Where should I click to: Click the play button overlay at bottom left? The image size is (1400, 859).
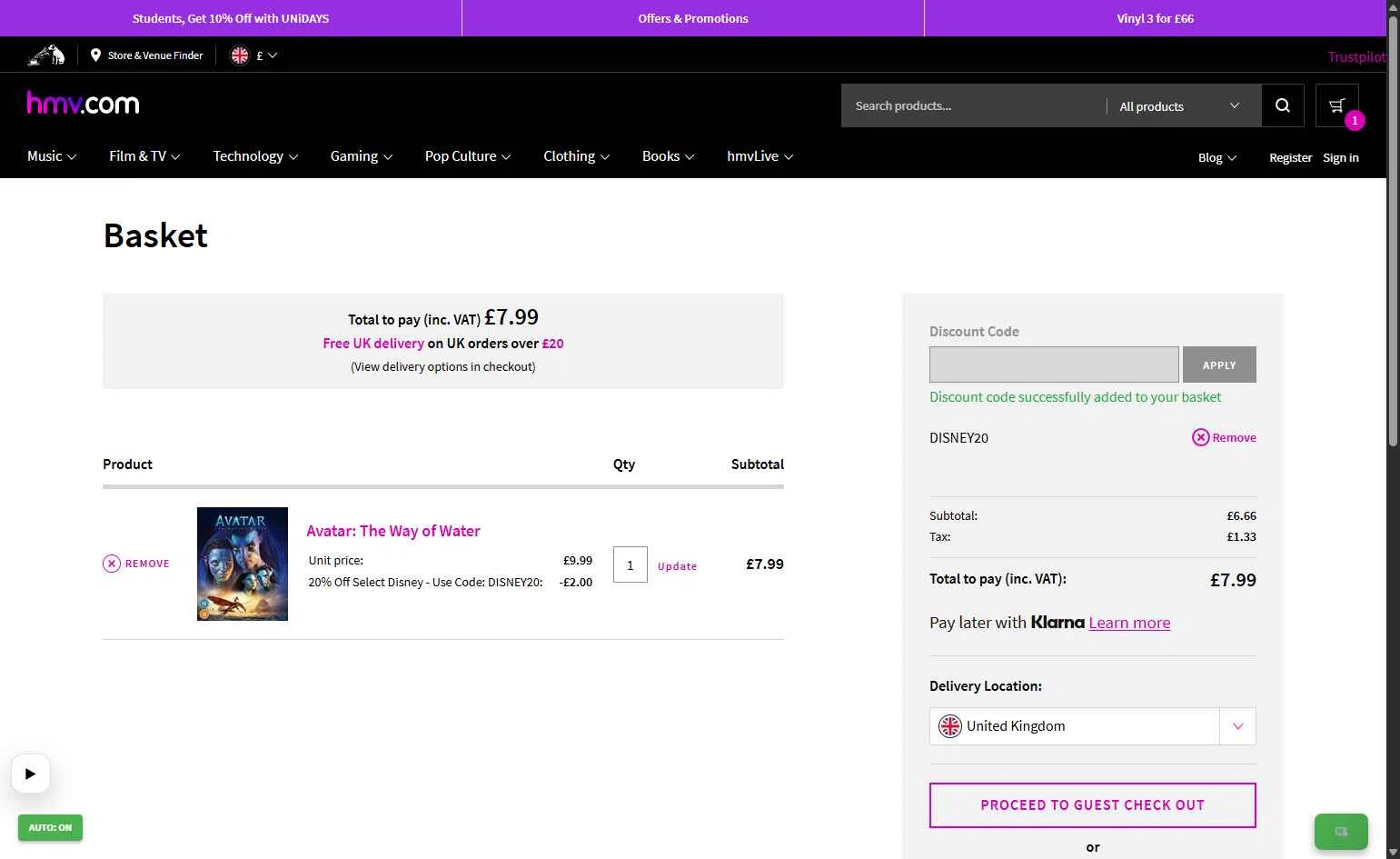pos(31,774)
